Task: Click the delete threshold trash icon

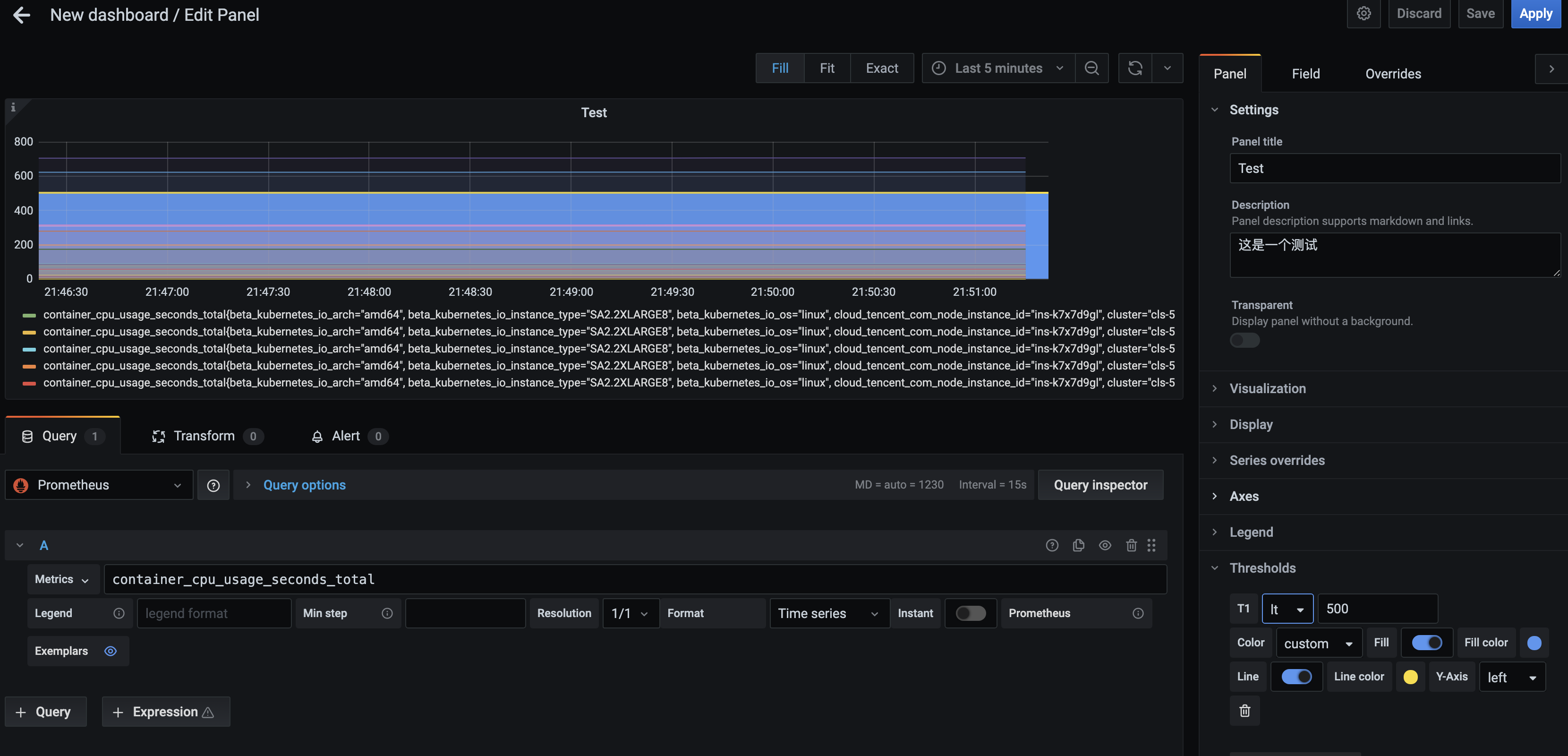Action: pyautogui.click(x=1245, y=710)
